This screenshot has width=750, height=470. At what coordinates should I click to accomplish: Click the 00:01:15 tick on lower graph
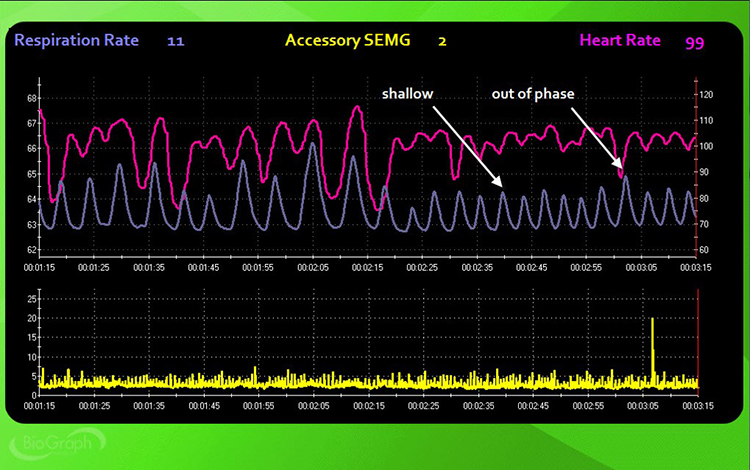(x=39, y=406)
